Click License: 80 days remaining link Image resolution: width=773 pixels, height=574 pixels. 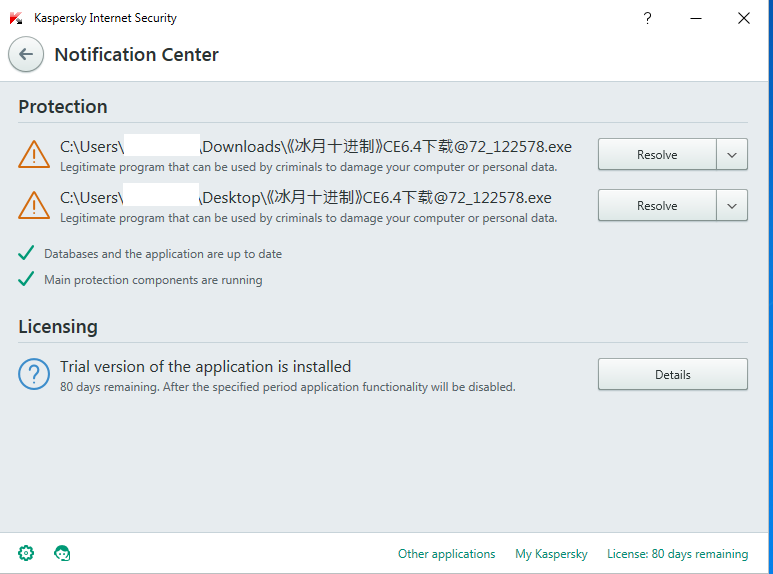click(677, 554)
